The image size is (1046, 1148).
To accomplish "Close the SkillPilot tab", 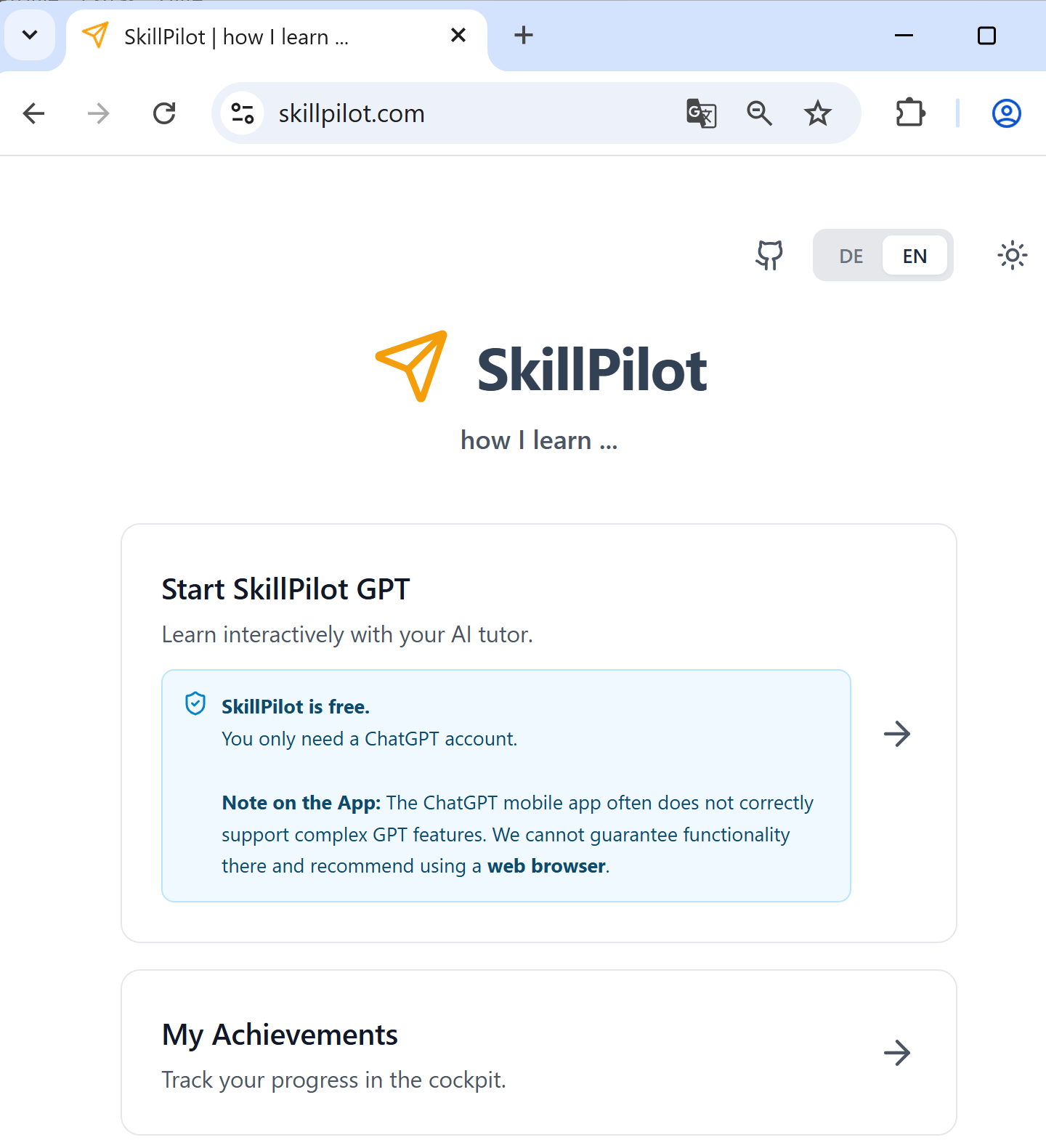I will tap(458, 35).
